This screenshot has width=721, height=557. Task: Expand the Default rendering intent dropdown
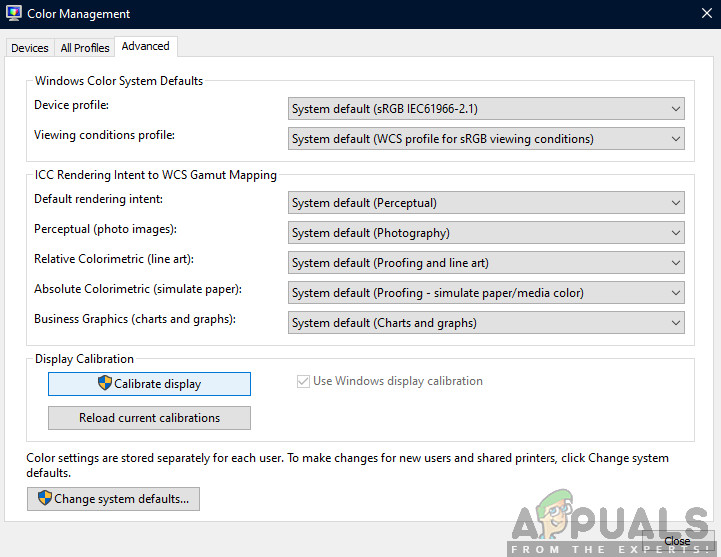click(x=486, y=203)
